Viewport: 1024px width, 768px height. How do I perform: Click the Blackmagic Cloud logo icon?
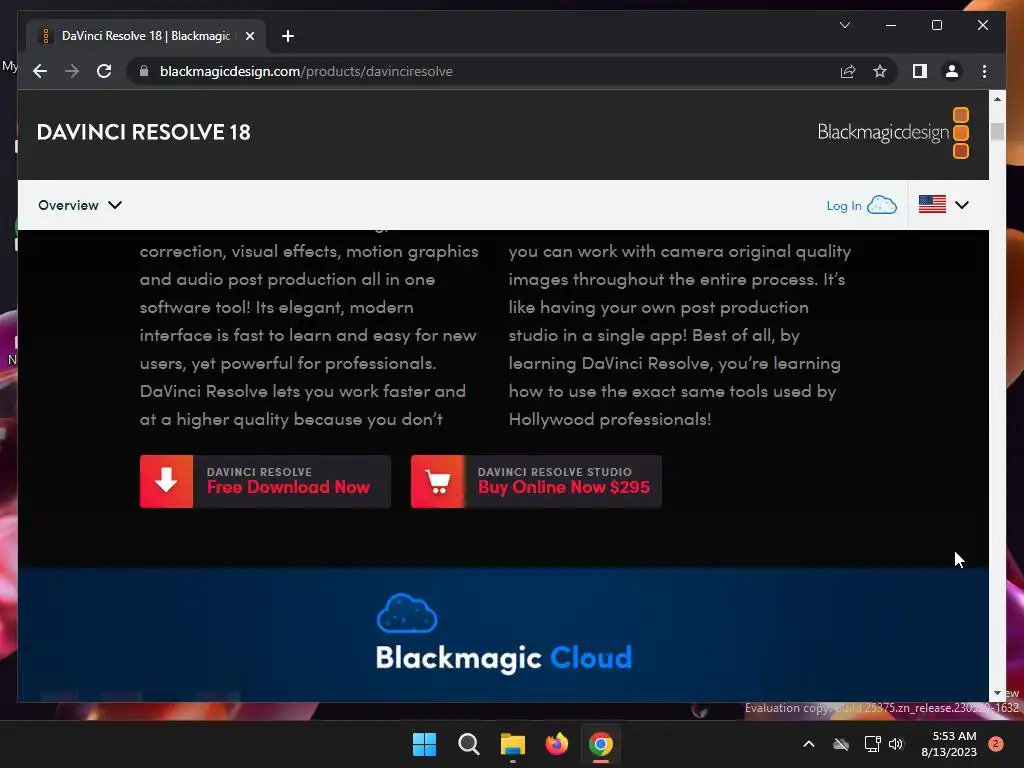407,613
